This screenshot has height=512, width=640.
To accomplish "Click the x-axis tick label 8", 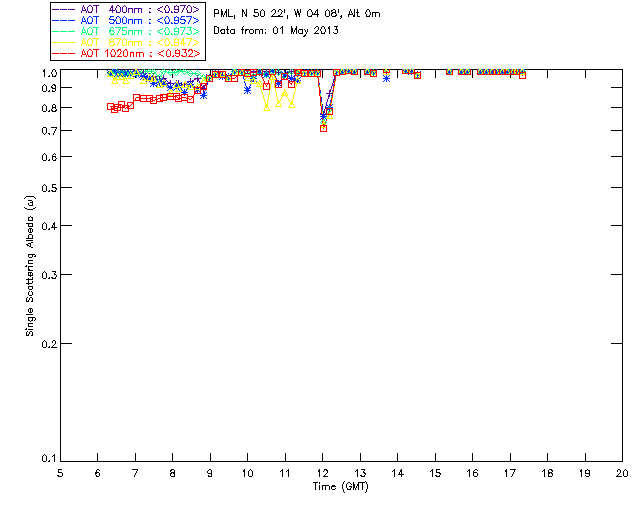I will (173, 473).
